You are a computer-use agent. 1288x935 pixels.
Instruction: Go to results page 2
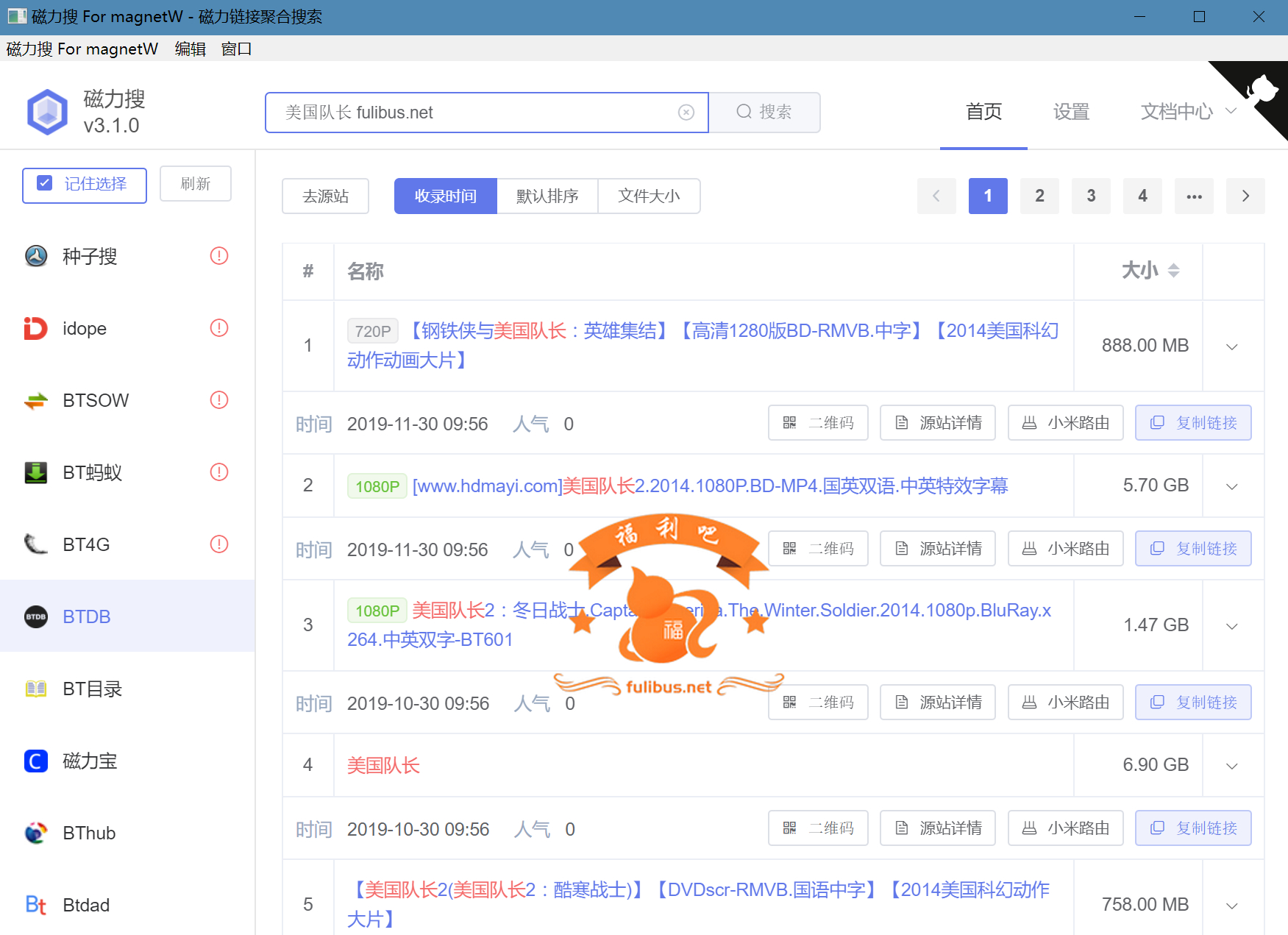1039,196
